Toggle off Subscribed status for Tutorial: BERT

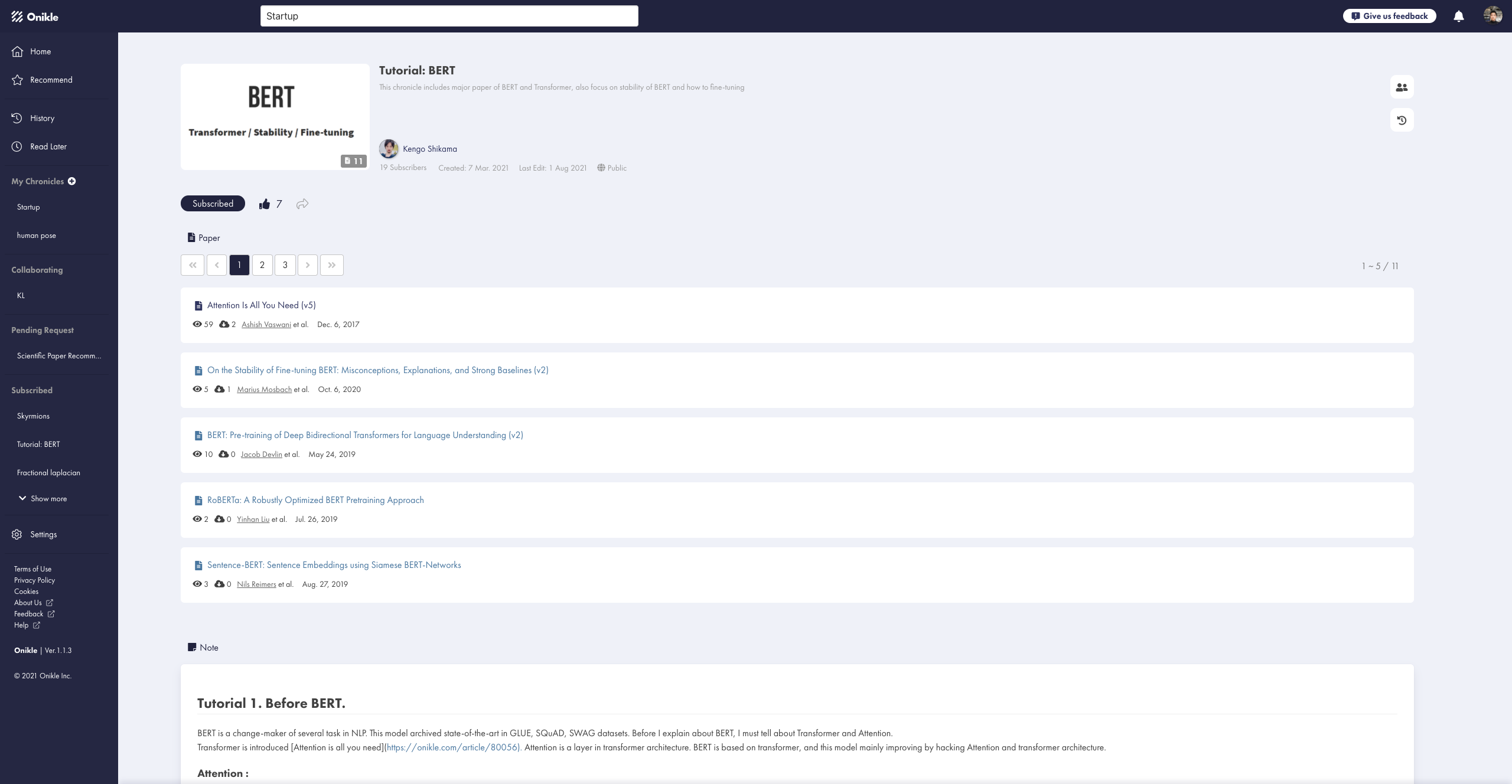pos(212,203)
